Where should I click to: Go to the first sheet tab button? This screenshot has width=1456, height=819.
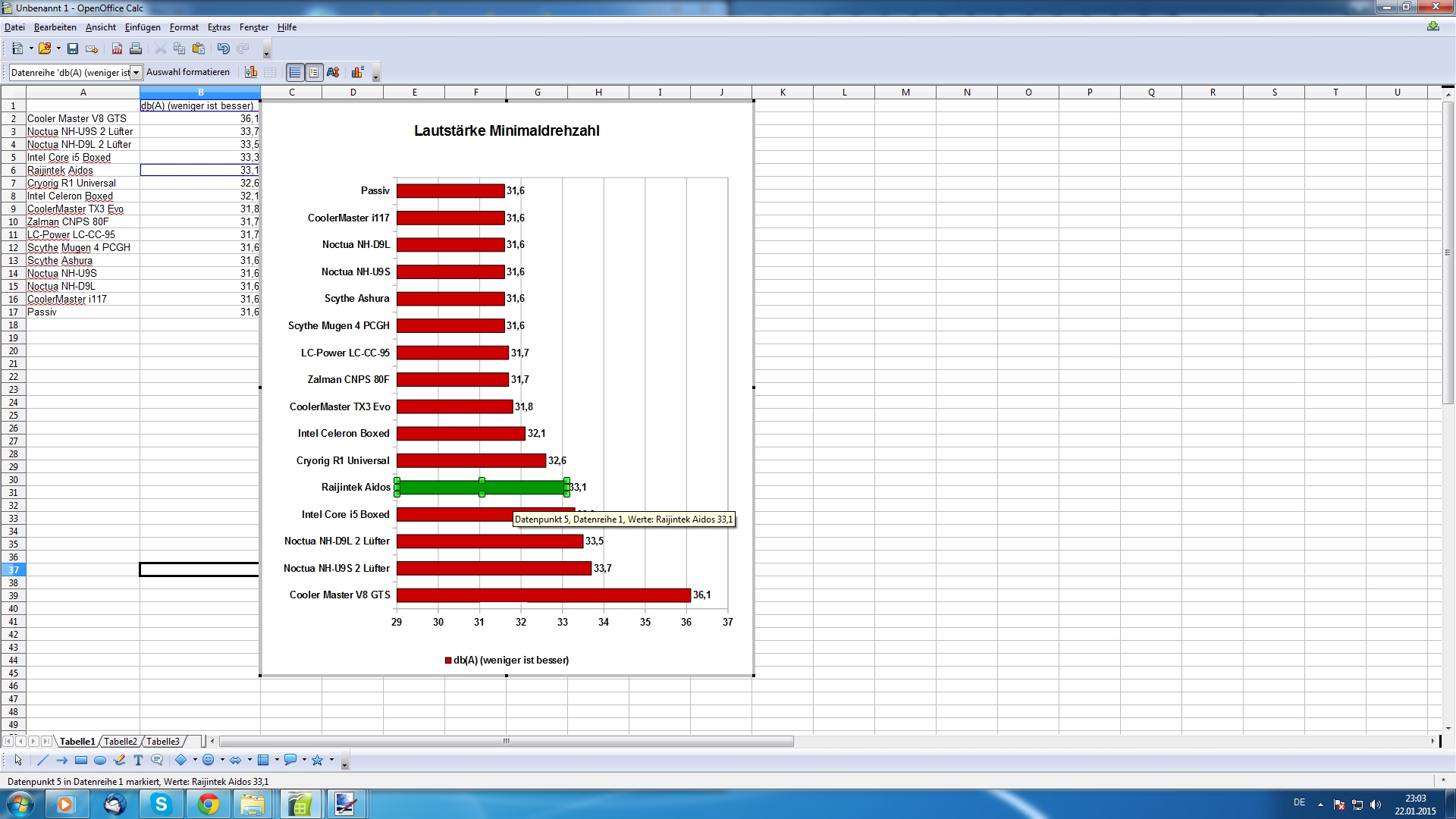(8, 742)
